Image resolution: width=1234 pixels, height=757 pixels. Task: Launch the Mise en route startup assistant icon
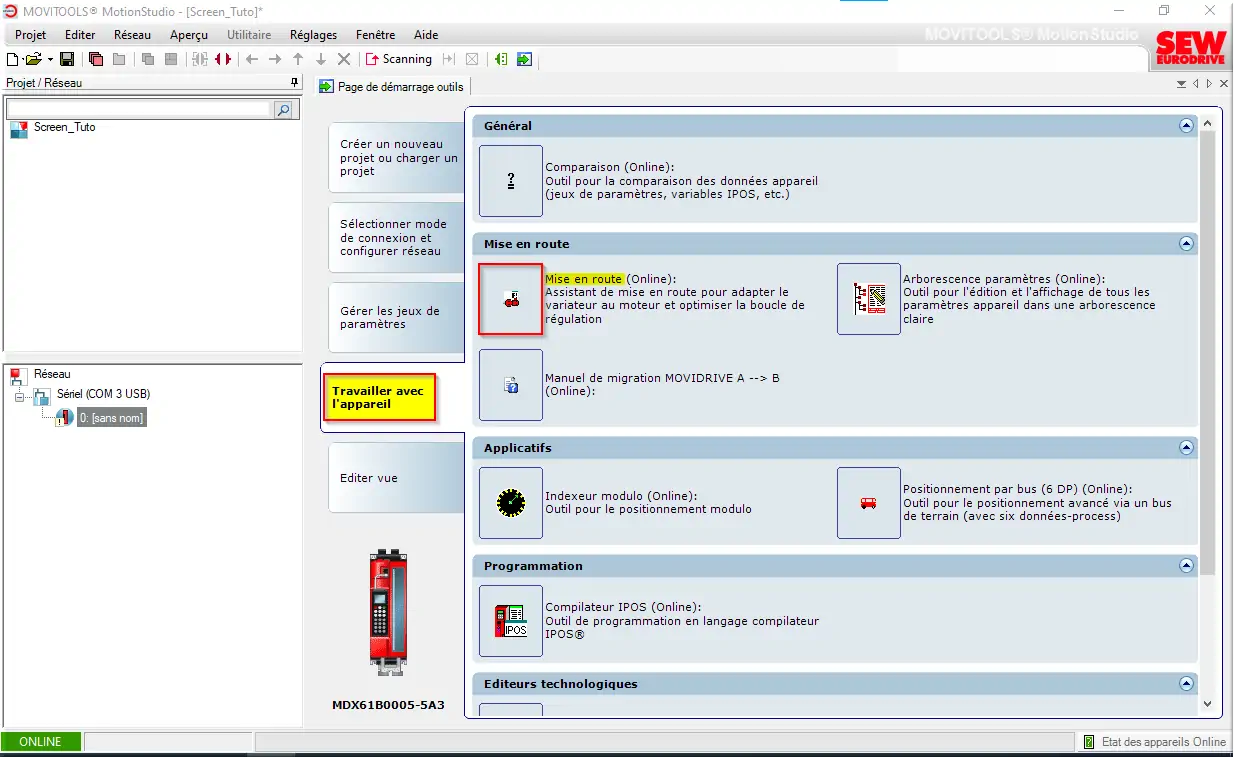point(511,299)
